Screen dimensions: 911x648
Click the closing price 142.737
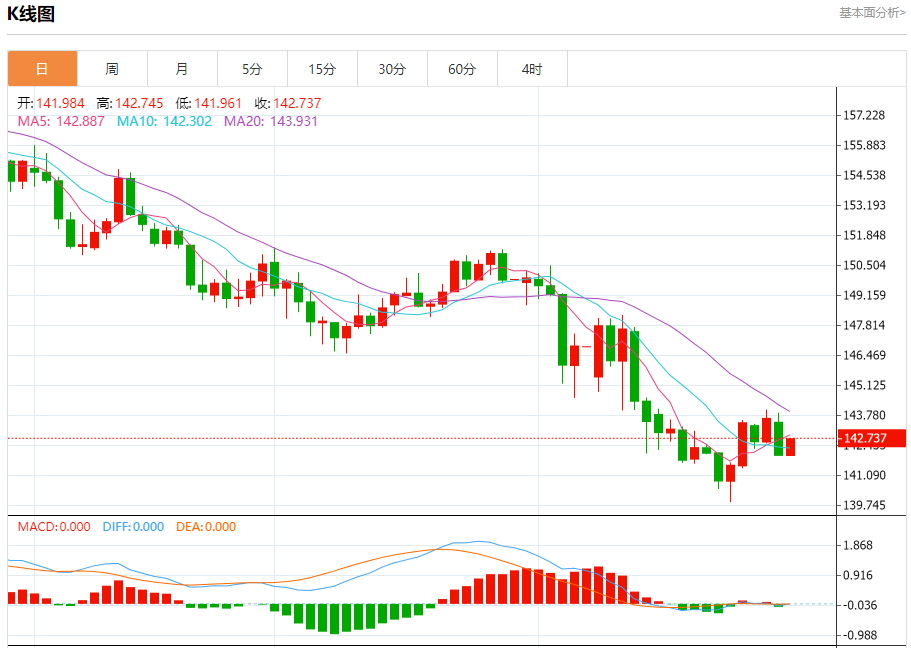(297, 103)
